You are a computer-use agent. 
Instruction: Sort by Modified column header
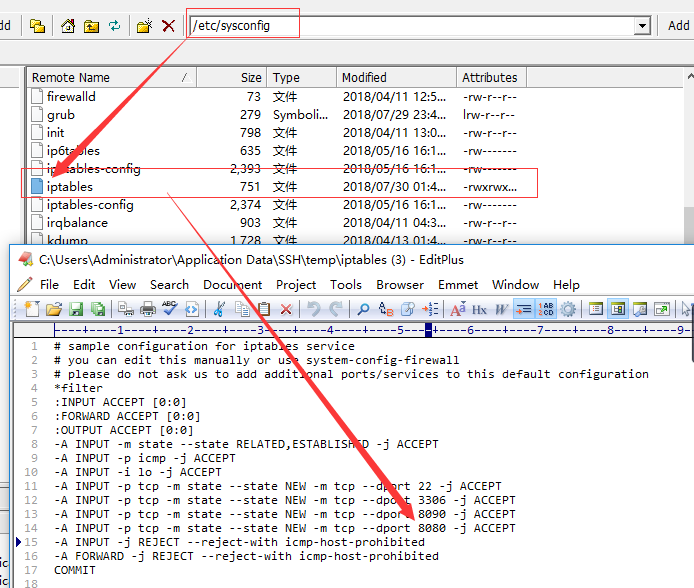[x=396, y=77]
